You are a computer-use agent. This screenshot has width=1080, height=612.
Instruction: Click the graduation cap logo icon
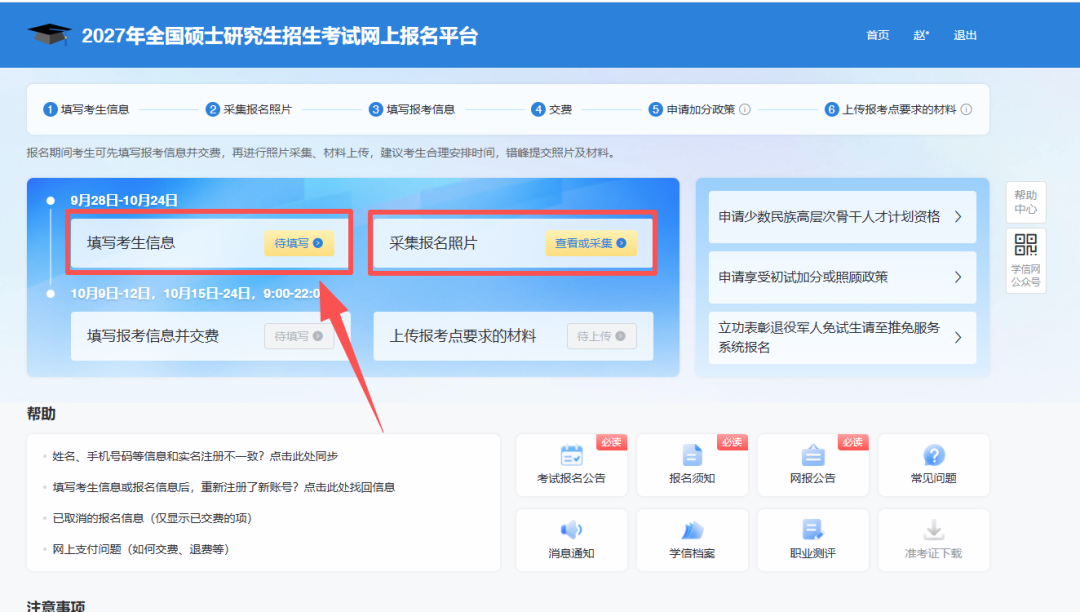tap(49, 34)
